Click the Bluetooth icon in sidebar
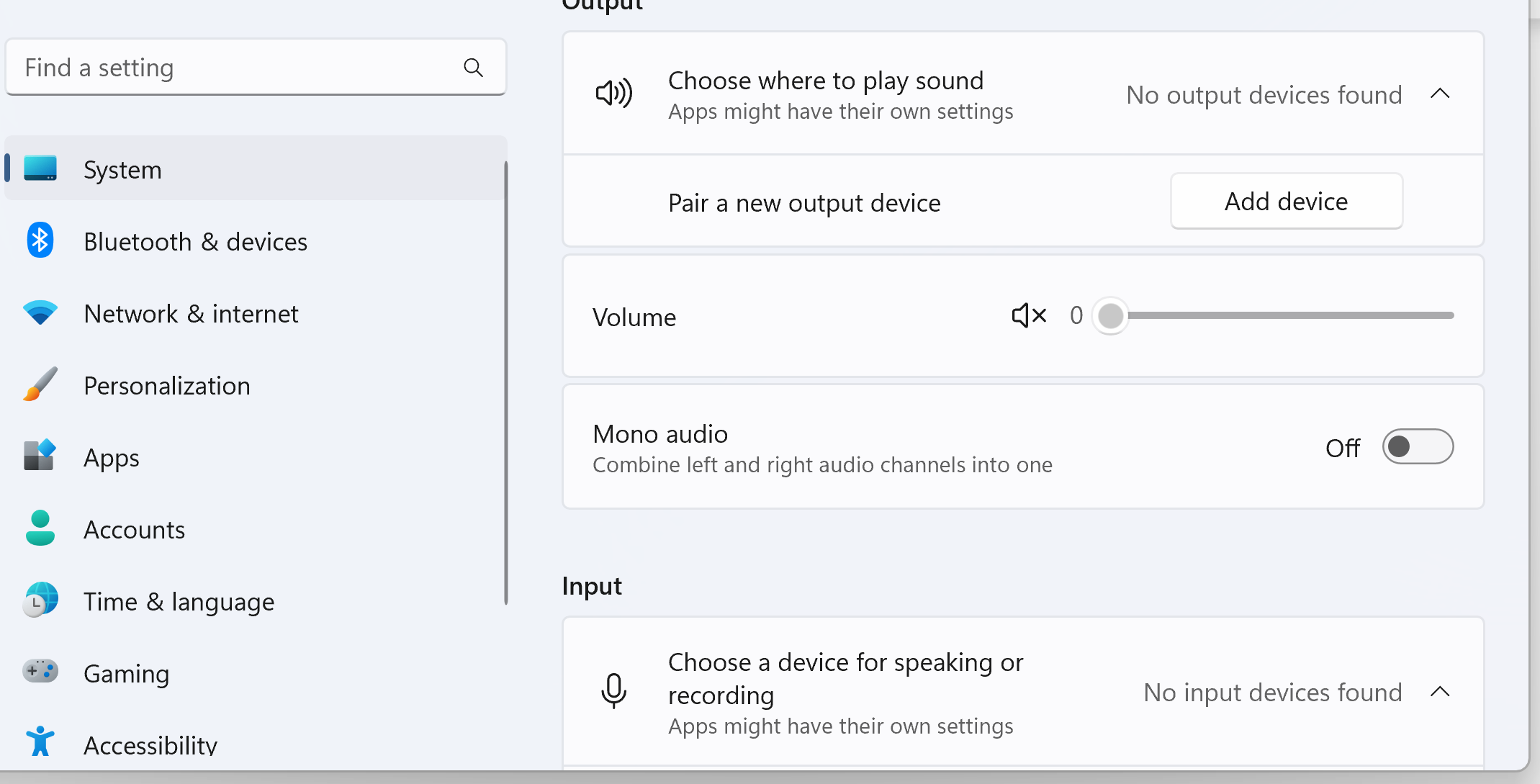 pyautogui.click(x=40, y=240)
